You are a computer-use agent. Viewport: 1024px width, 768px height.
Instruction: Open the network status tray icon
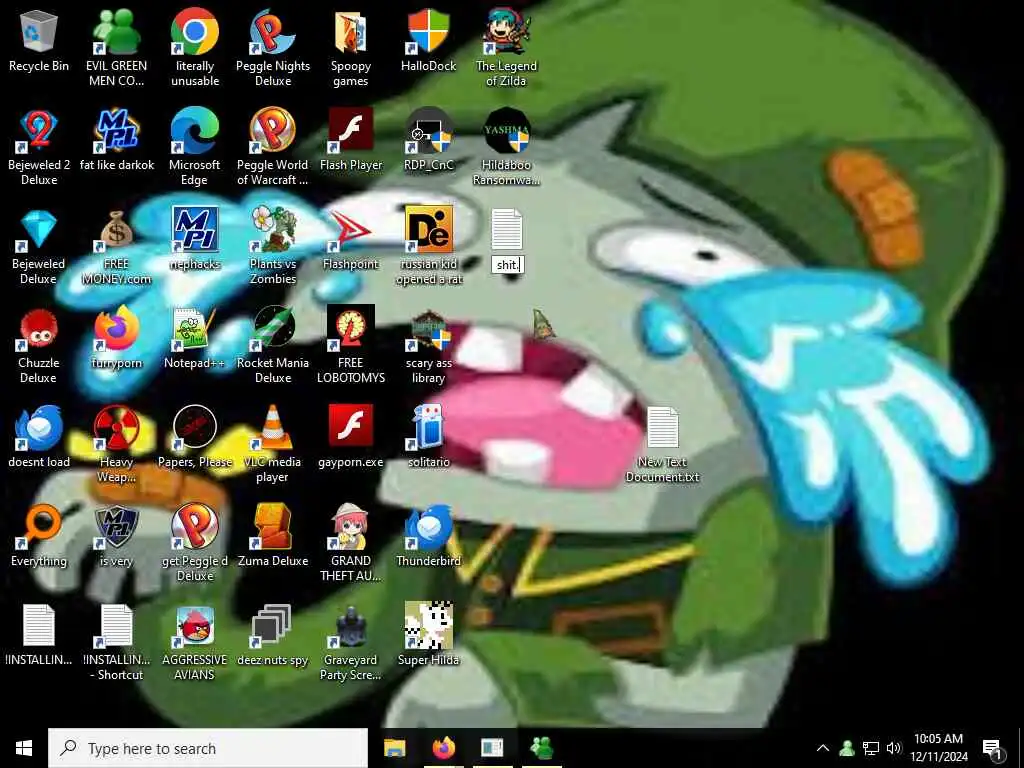pyautogui.click(x=871, y=748)
